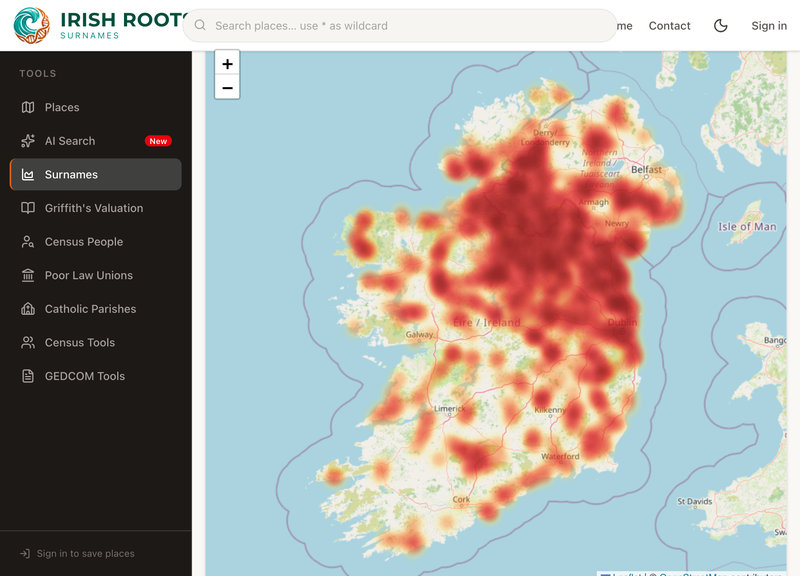Open Census People

[x=96, y=242]
